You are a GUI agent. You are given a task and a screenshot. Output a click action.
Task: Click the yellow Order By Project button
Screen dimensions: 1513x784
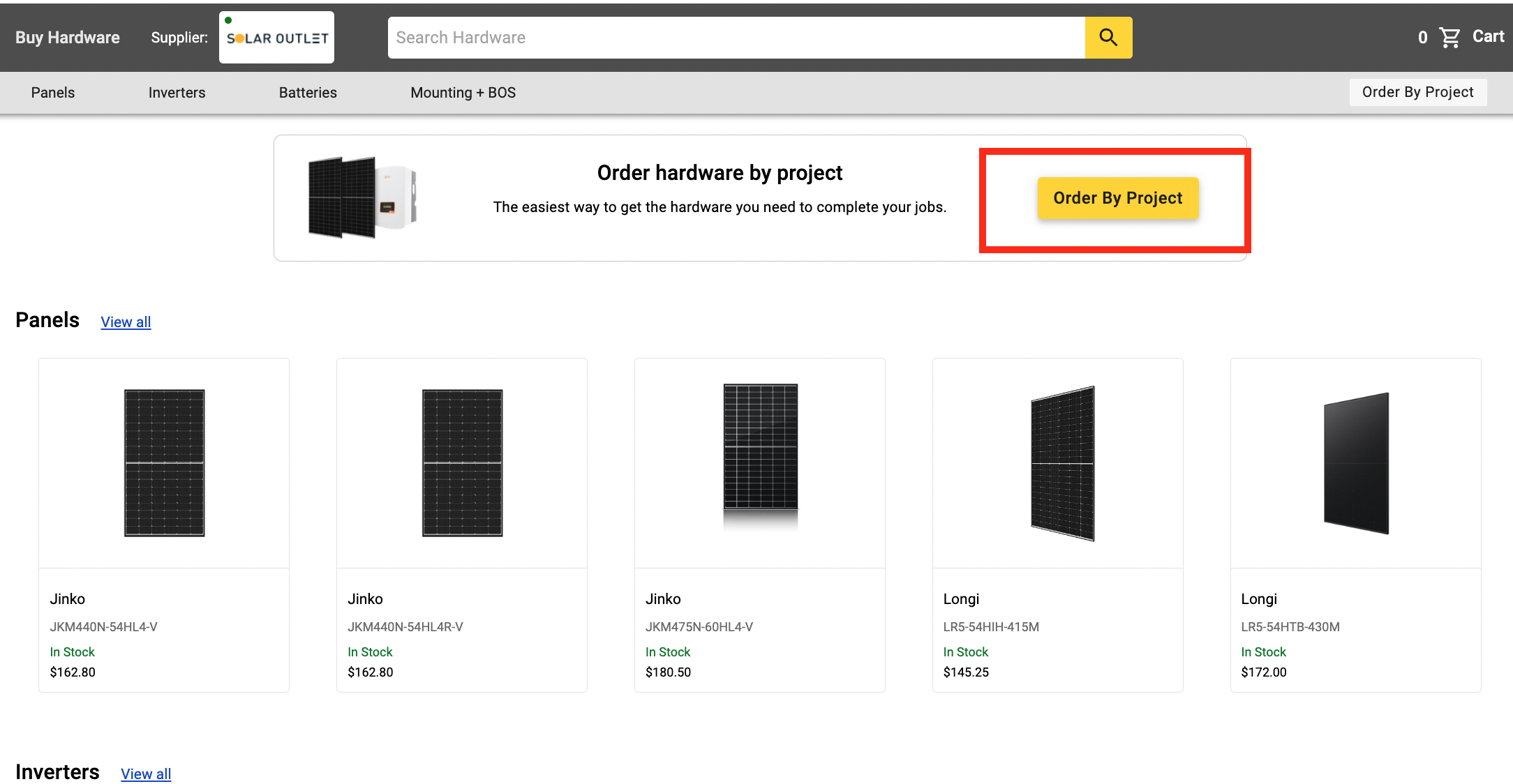pyautogui.click(x=1118, y=198)
